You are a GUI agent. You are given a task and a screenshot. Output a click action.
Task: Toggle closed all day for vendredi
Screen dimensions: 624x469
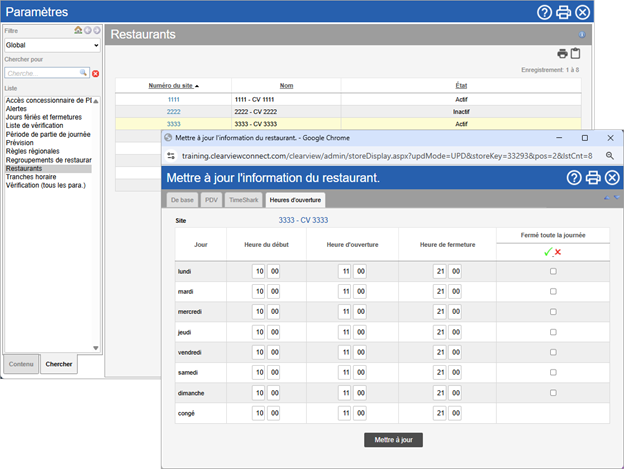tap(553, 352)
